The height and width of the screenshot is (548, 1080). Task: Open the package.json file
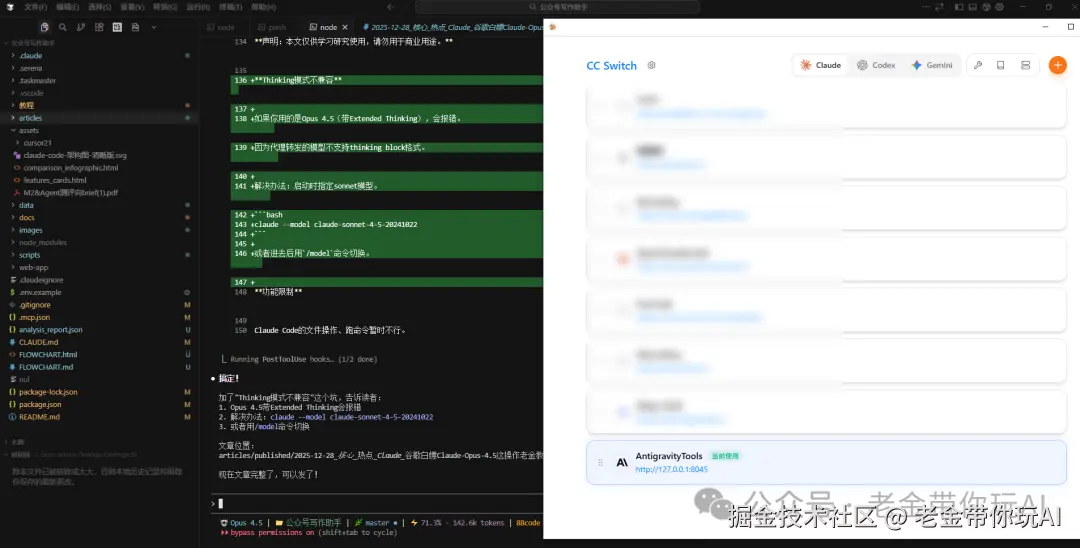pos(40,404)
